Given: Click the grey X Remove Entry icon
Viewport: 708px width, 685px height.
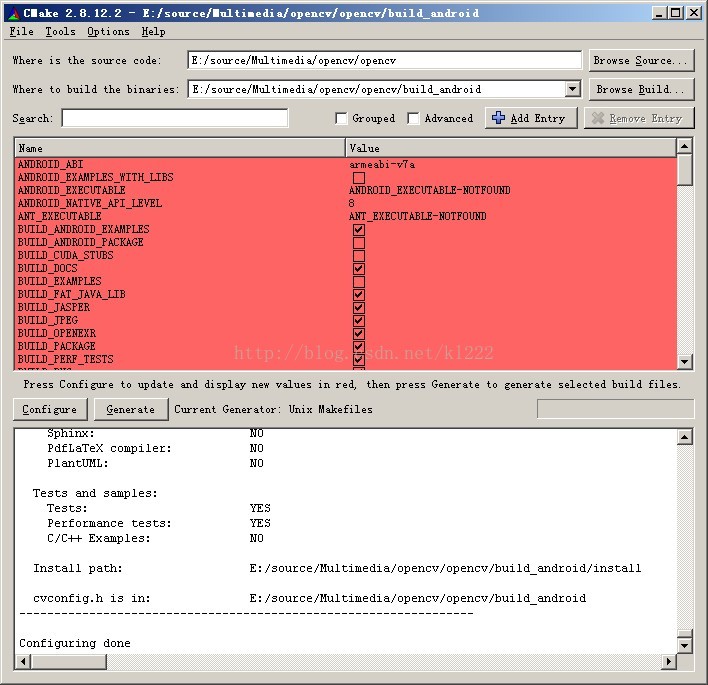Looking at the screenshot, I should [x=598, y=118].
